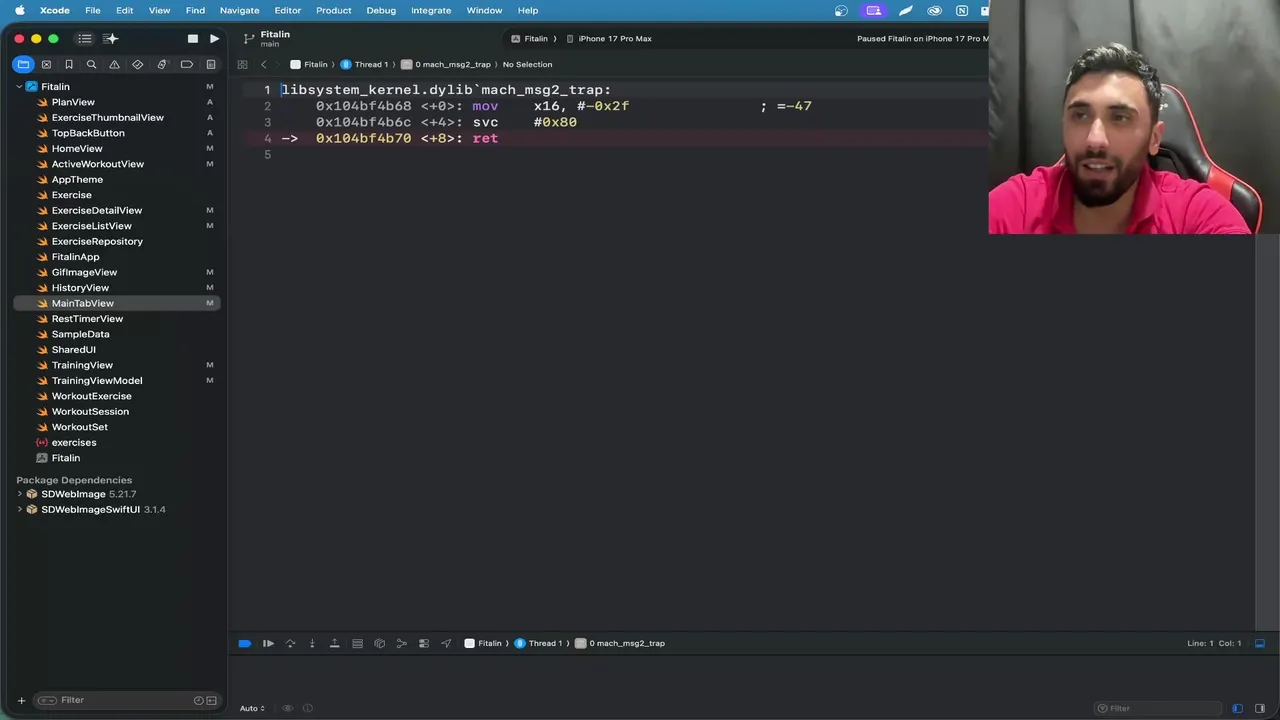This screenshot has width=1280, height=720.
Task: Open the Bookmark navigator icon
Action: click(69, 64)
